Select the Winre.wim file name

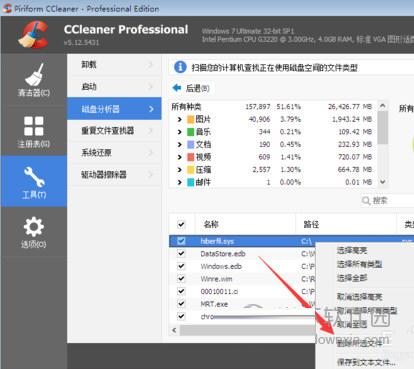coord(216,279)
